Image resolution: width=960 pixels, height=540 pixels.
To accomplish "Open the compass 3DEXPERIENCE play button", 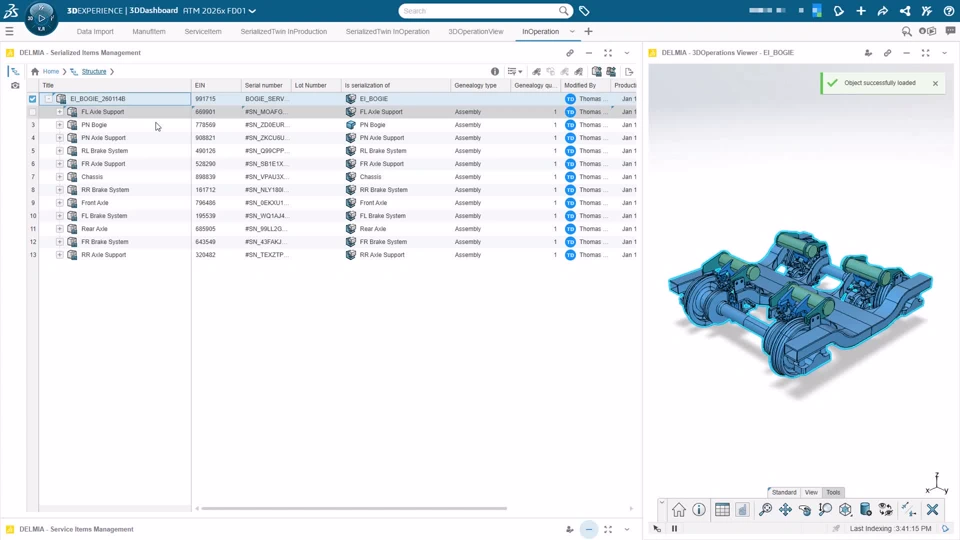I will pos(41,17).
